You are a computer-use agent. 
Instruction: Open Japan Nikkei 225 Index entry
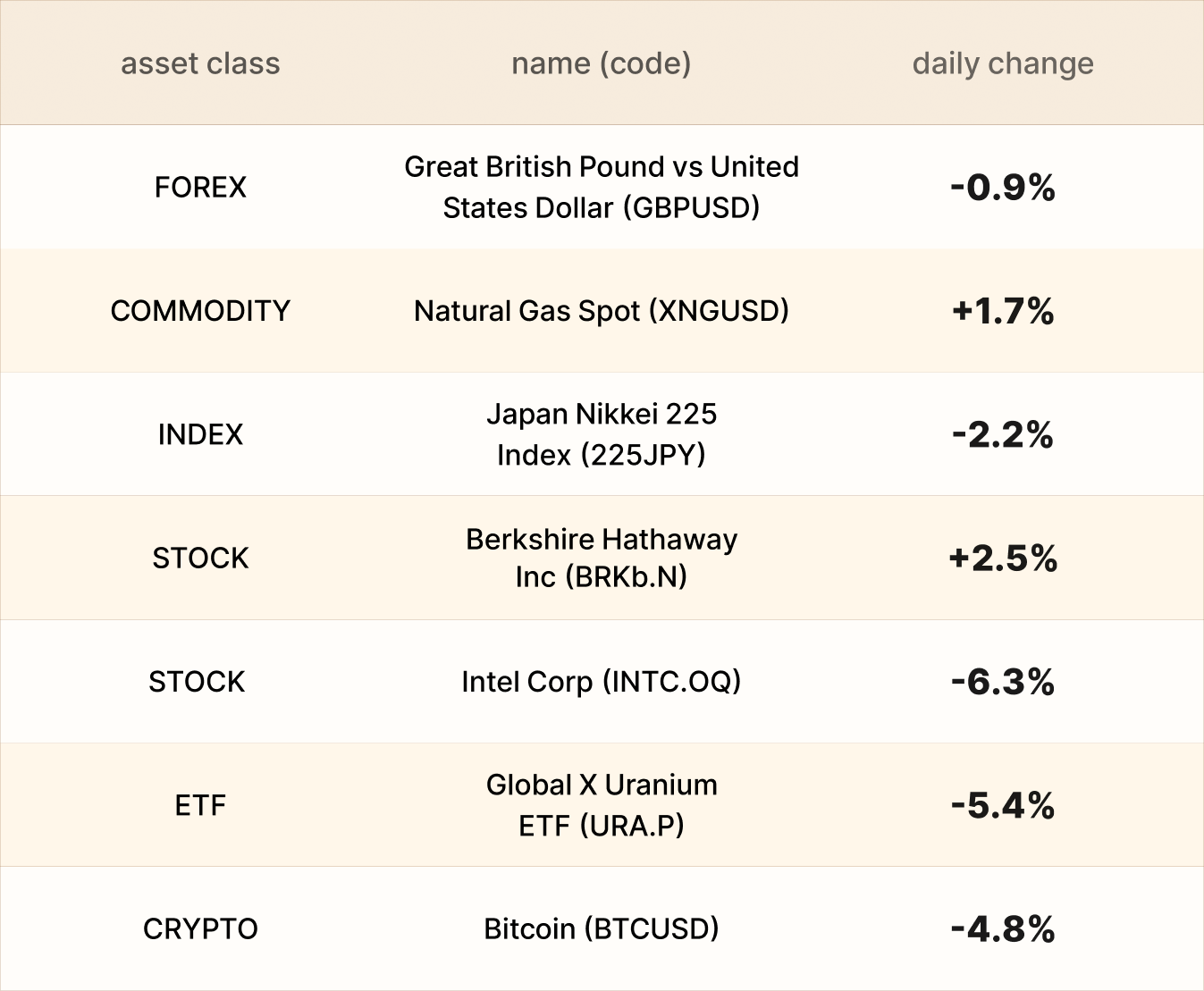click(601, 434)
